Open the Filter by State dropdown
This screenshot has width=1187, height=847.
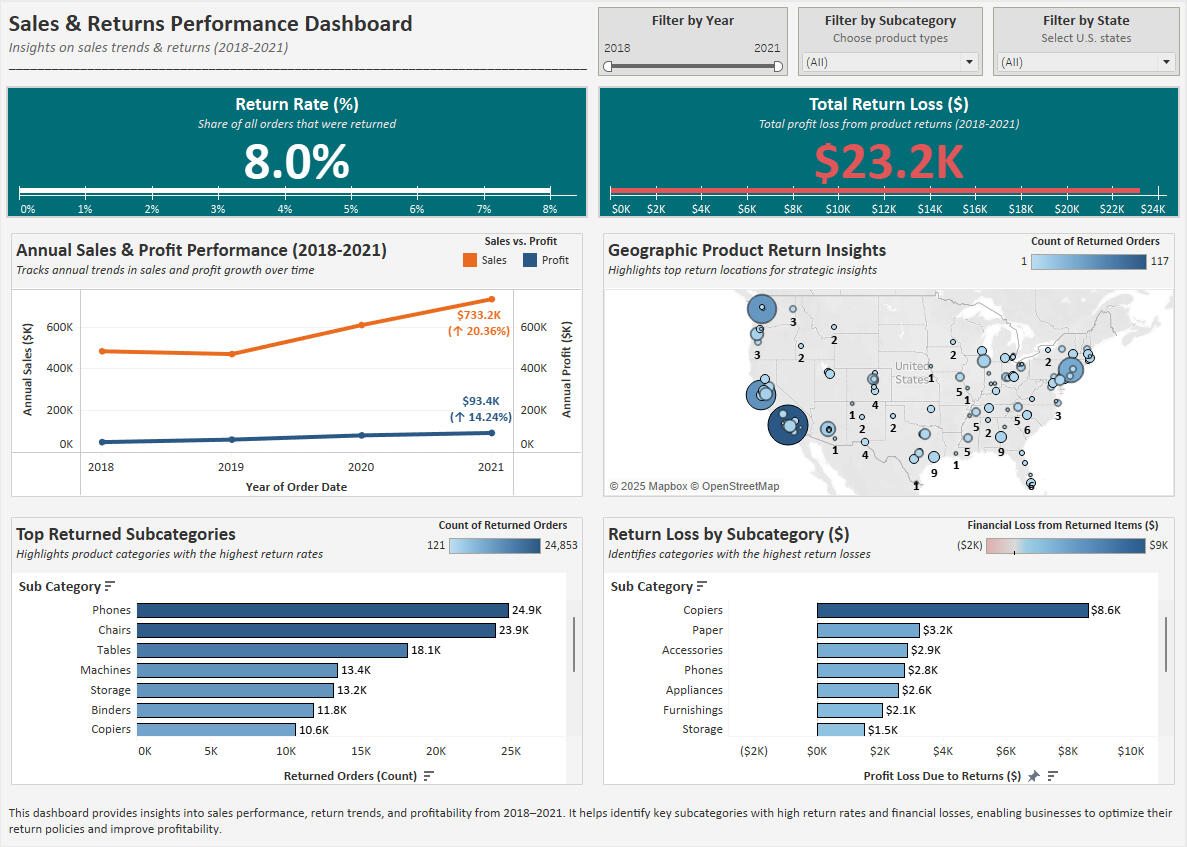[1085, 61]
